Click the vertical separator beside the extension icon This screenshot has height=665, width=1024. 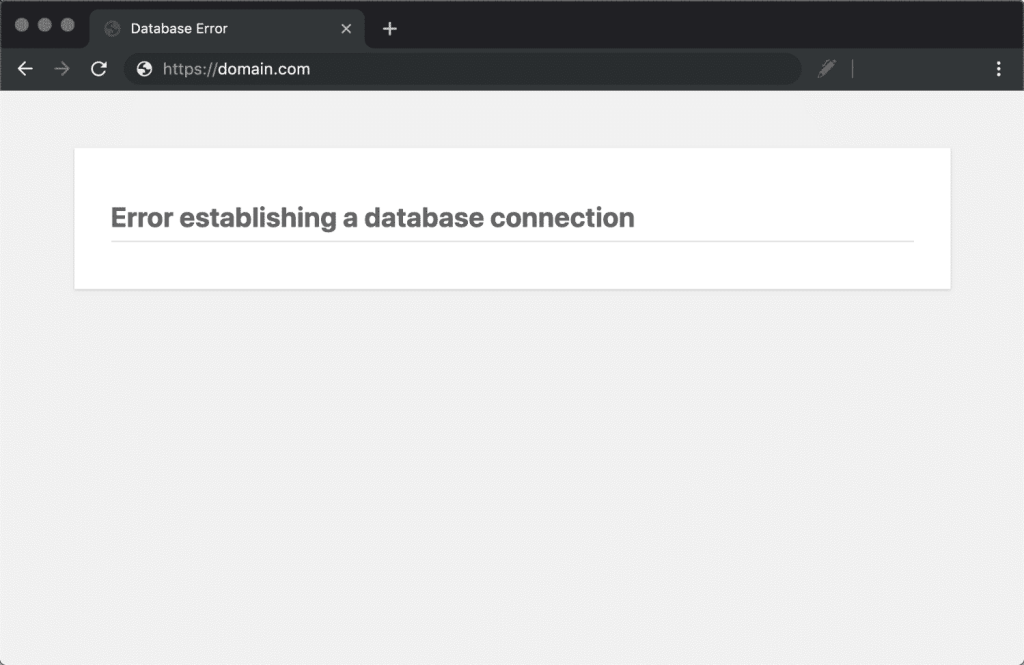coord(852,69)
